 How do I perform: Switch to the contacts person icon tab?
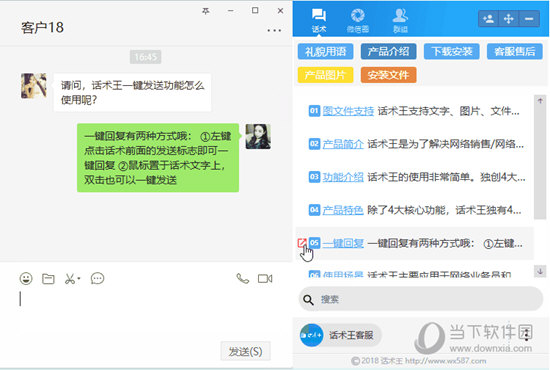(400, 20)
